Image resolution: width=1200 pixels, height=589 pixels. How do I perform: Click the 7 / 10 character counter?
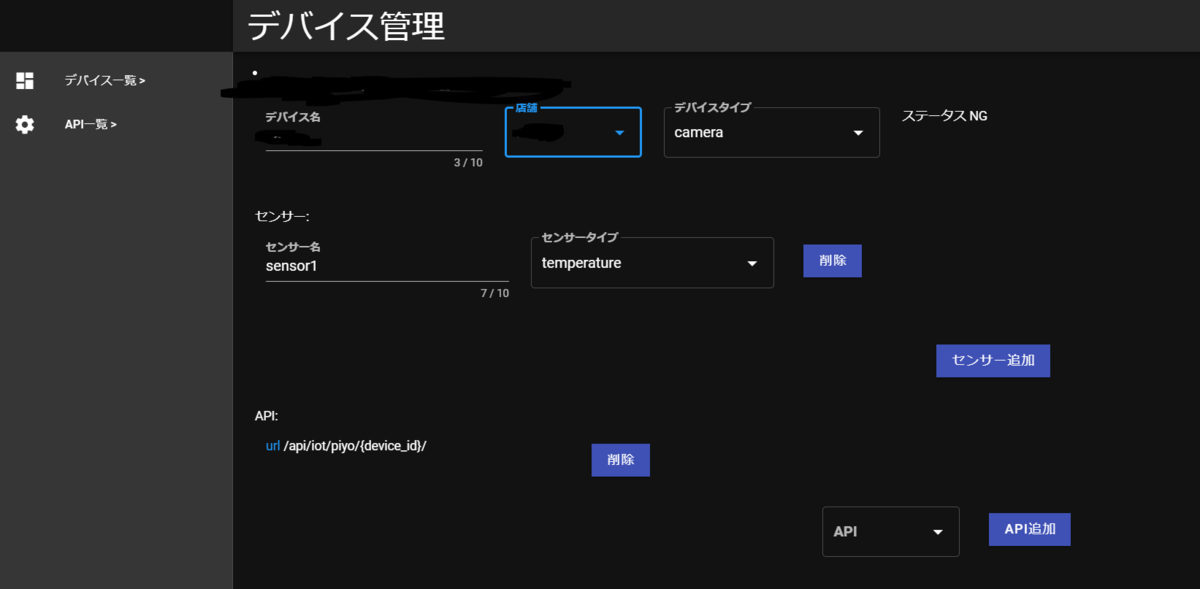[x=495, y=293]
